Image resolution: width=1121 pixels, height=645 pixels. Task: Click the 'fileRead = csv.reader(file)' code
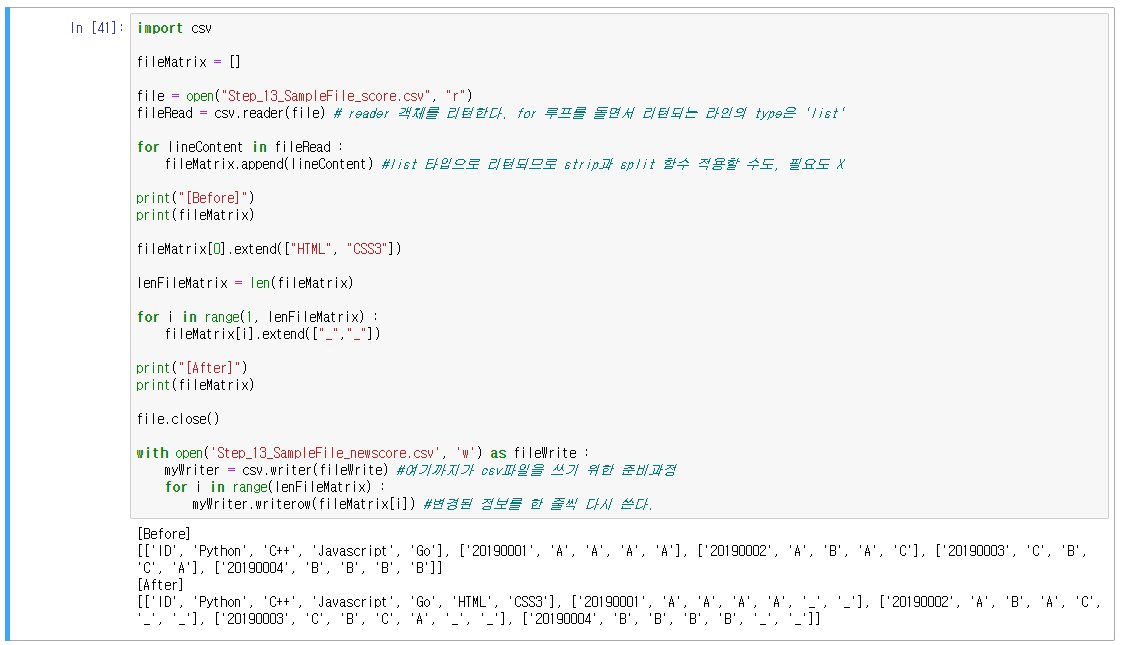(231, 113)
